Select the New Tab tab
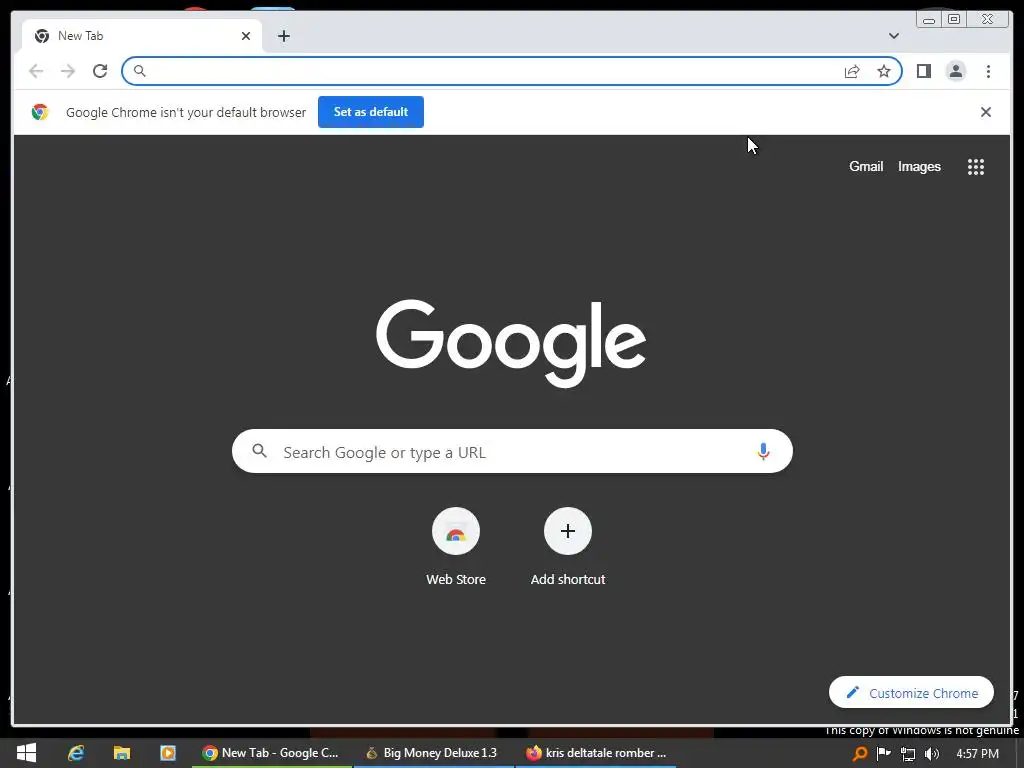Viewport: 1024px width, 768px height. pos(142,36)
